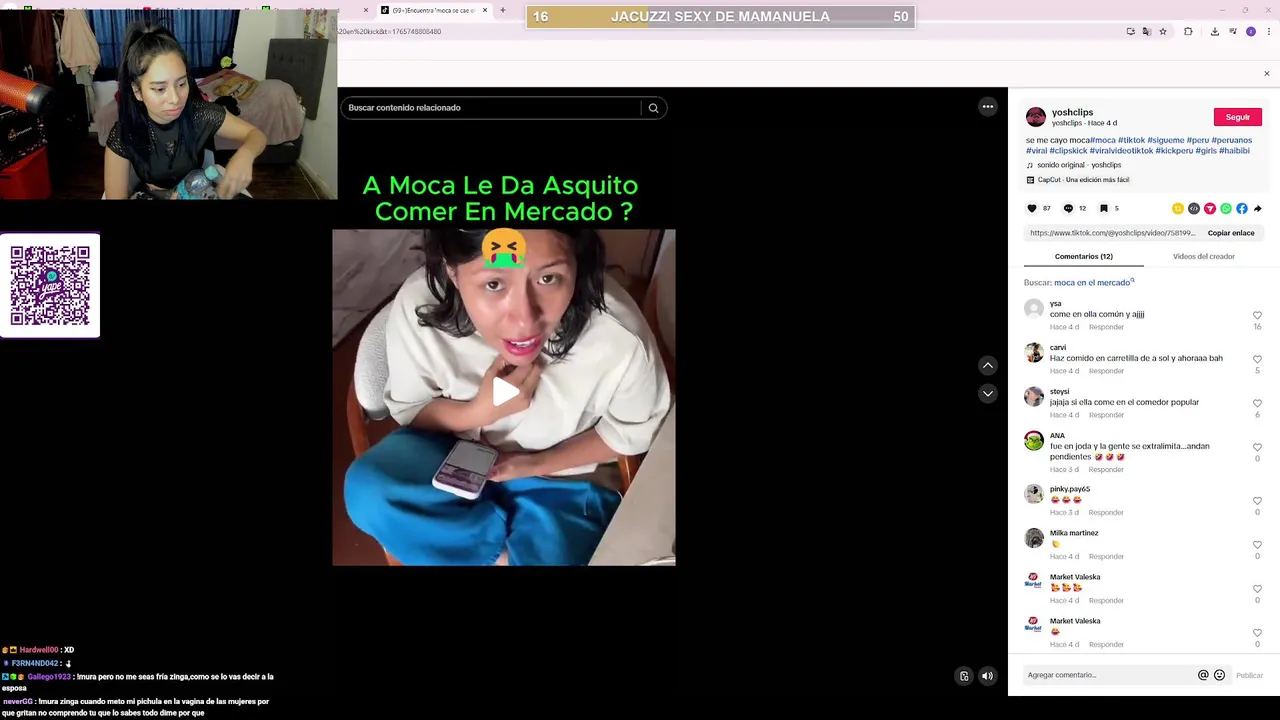Reply to ysa's comment

pyautogui.click(x=1106, y=327)
